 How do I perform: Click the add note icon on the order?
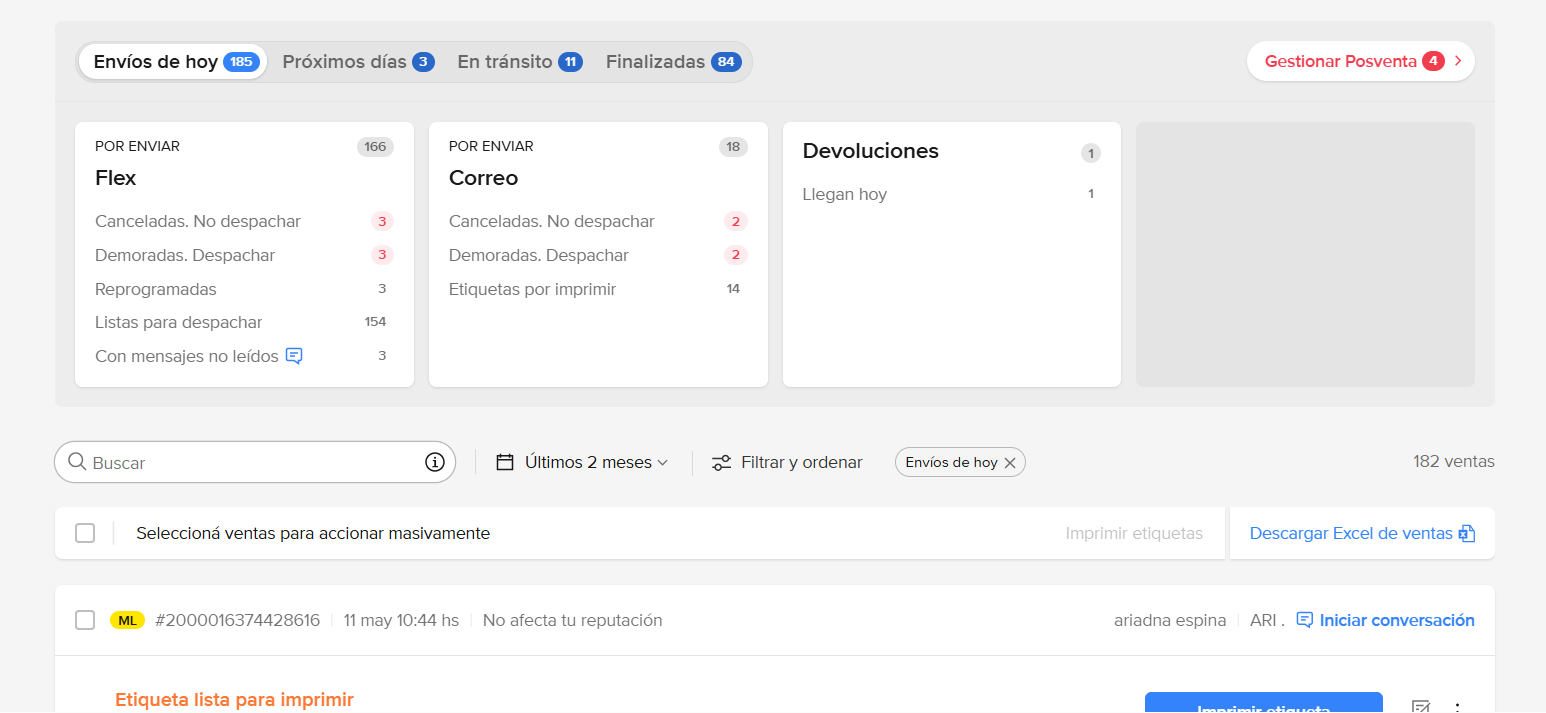pyautogui.click(x=1420, y=707)
